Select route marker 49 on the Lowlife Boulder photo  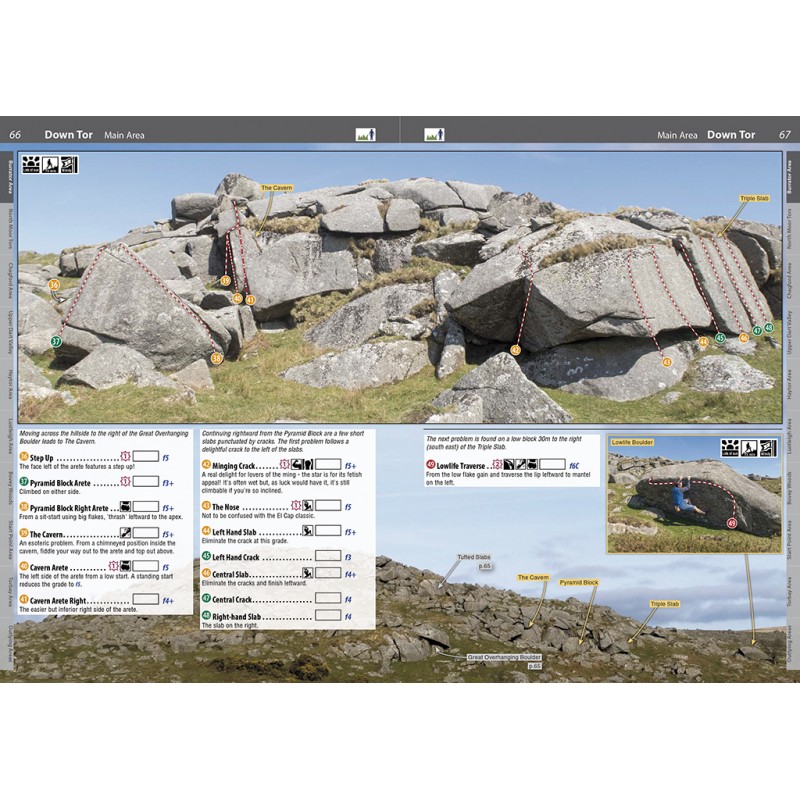[x=732, y=523]
